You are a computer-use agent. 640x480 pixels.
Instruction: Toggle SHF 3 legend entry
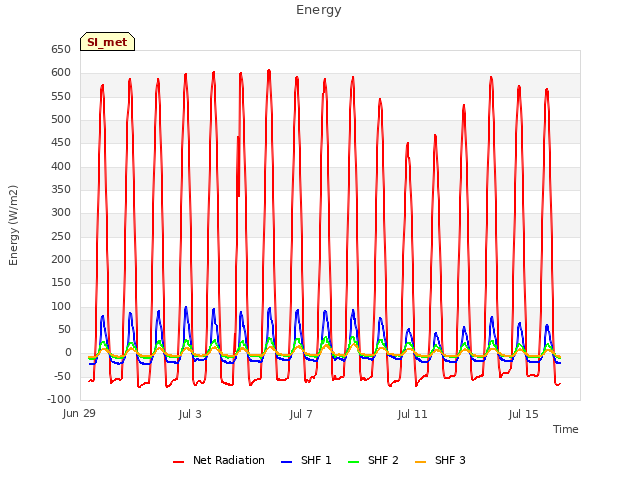[x=440, y=460]
